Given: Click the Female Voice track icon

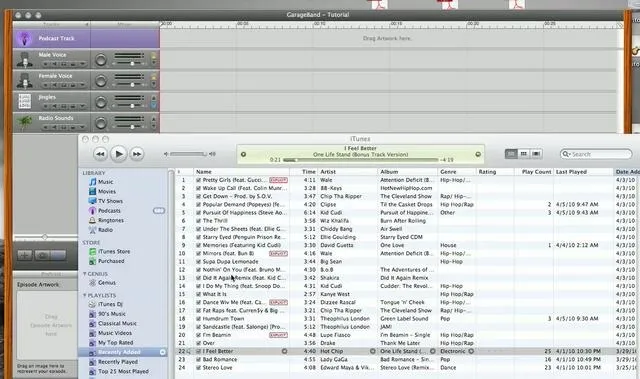Looking at the screenshot, I should [x=25, y=81].
